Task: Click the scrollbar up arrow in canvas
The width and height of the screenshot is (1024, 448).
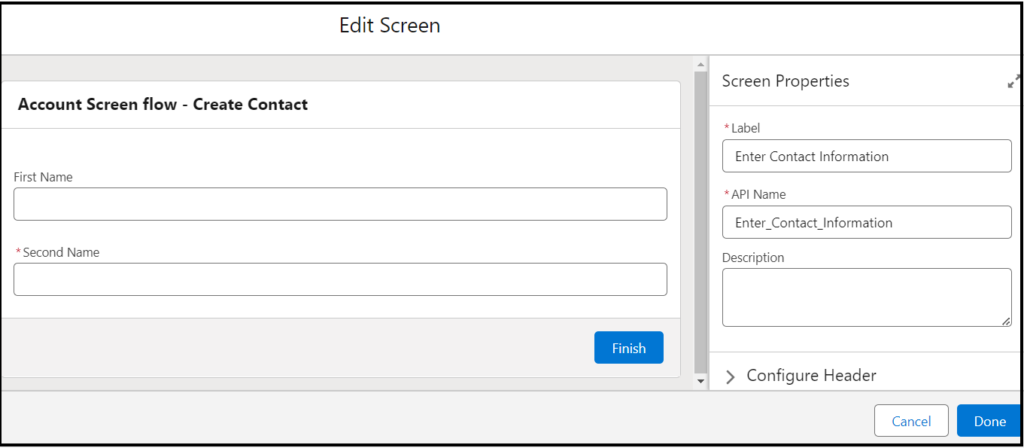Action: click(x=700, y=65)
